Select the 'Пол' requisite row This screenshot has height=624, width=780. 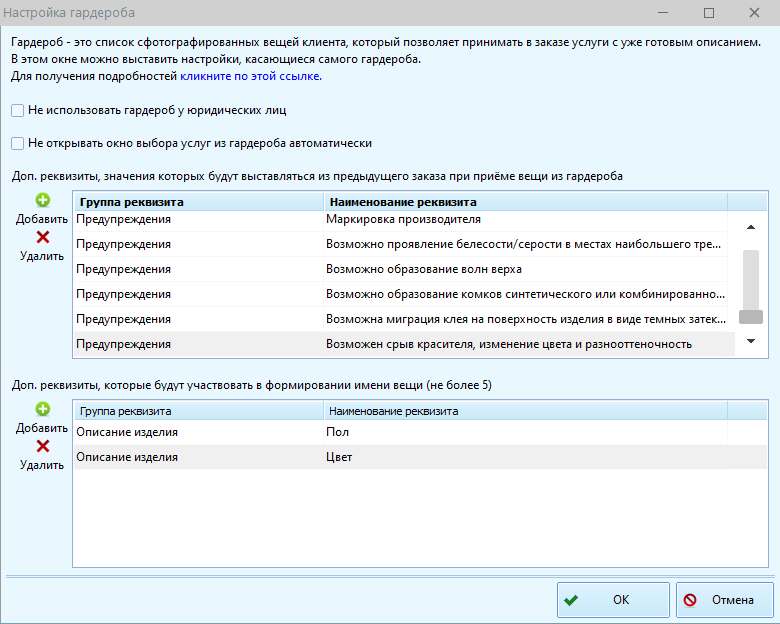point(420,432)
